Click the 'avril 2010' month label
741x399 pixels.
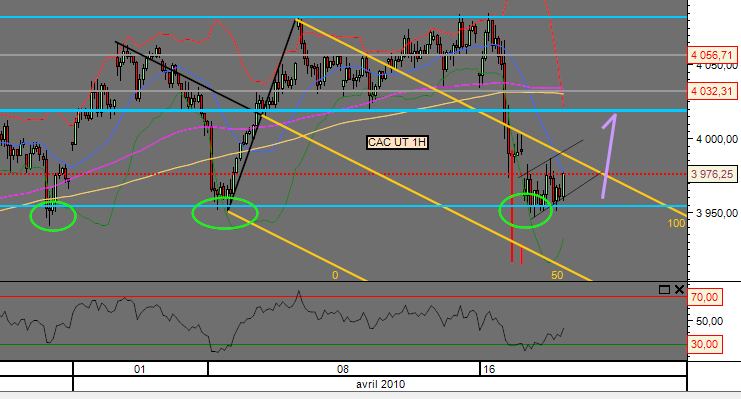[x=380, y=384]
